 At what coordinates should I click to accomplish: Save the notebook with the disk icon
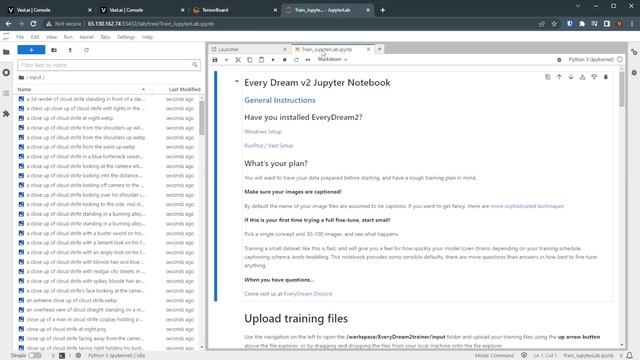pos(215,60)
